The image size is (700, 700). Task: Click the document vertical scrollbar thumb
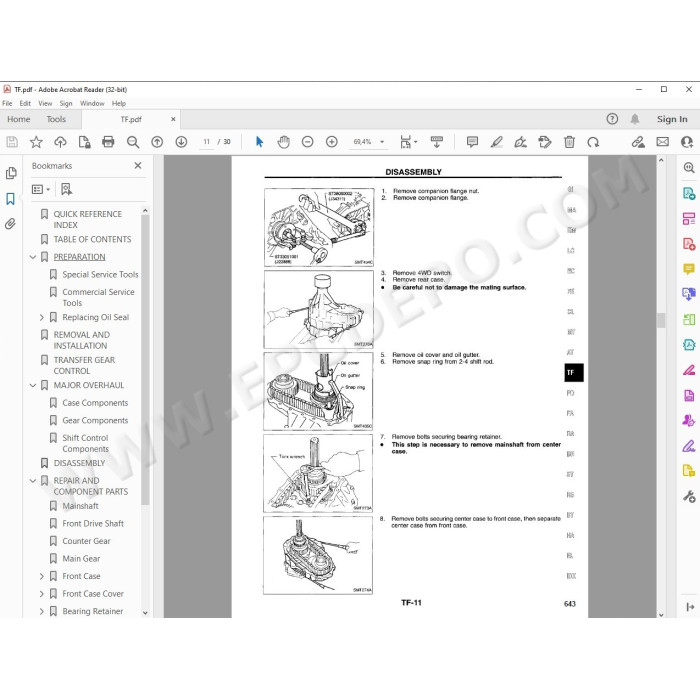661,320
